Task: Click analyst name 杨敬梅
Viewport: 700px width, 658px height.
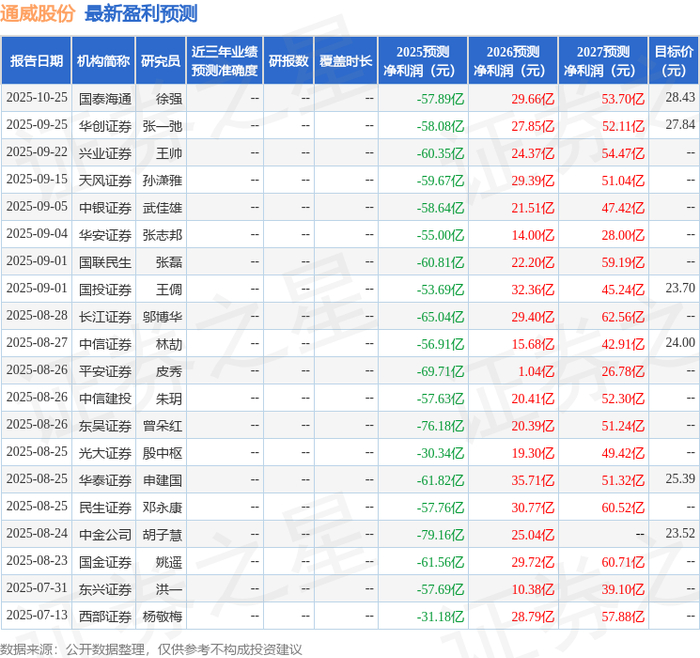Action: (x=162, y=616)
